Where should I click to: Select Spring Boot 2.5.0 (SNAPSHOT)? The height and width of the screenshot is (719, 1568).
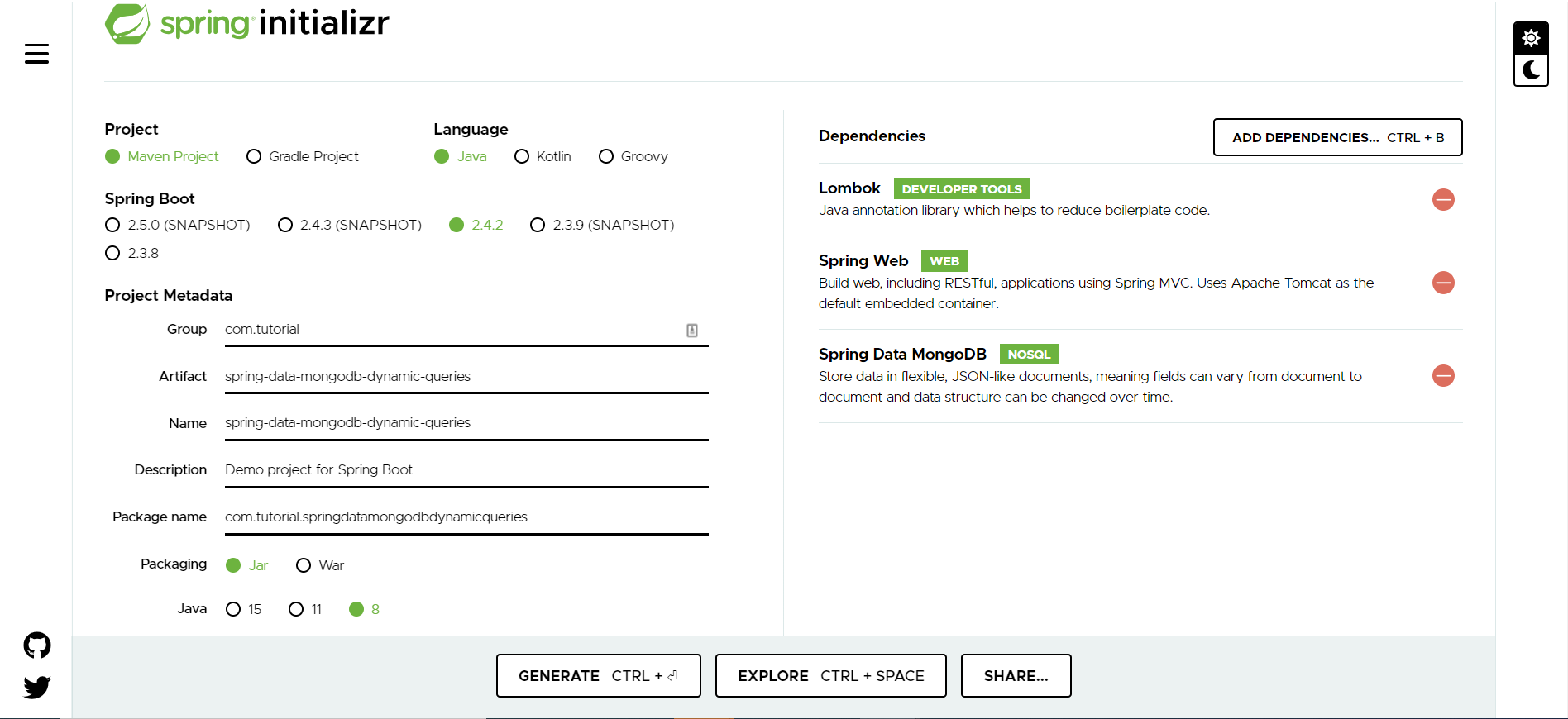[x=112, y=225]
